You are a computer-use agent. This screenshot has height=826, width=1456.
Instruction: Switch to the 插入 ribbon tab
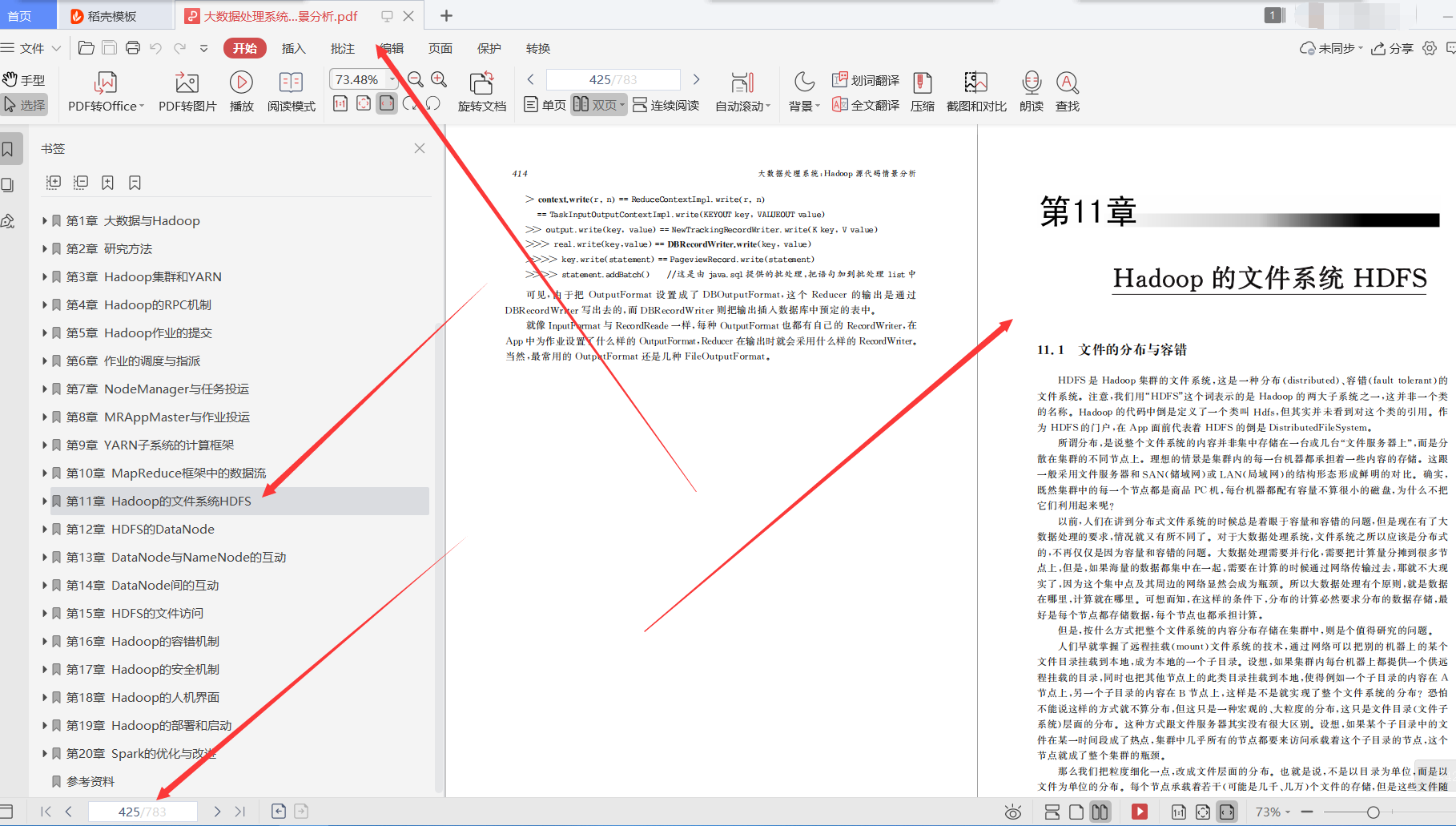tap(294, 48)
